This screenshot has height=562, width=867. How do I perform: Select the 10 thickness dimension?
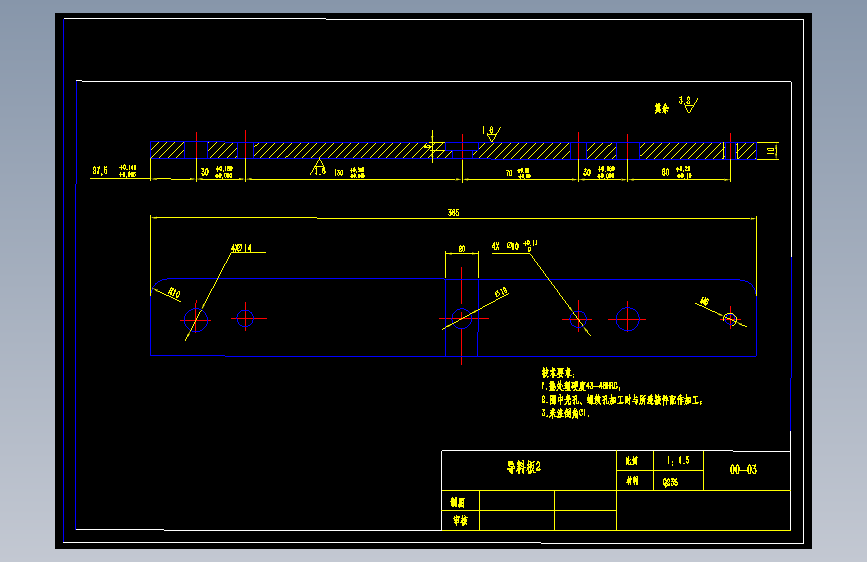point(770,150)
